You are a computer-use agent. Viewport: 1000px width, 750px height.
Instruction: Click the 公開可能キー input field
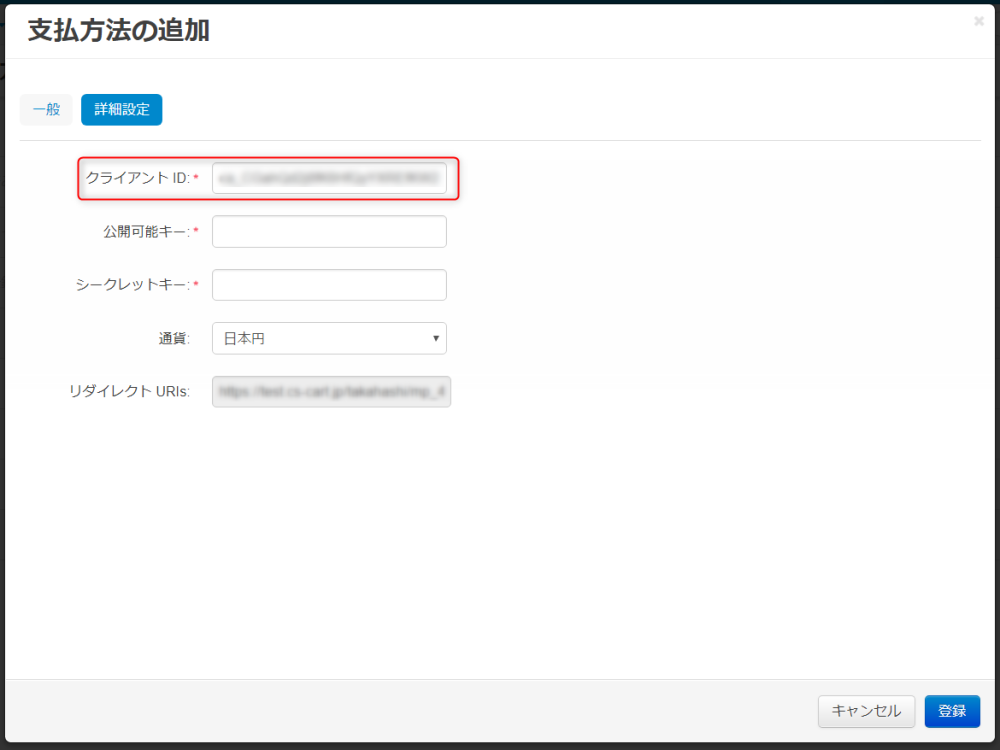[329, 232]
